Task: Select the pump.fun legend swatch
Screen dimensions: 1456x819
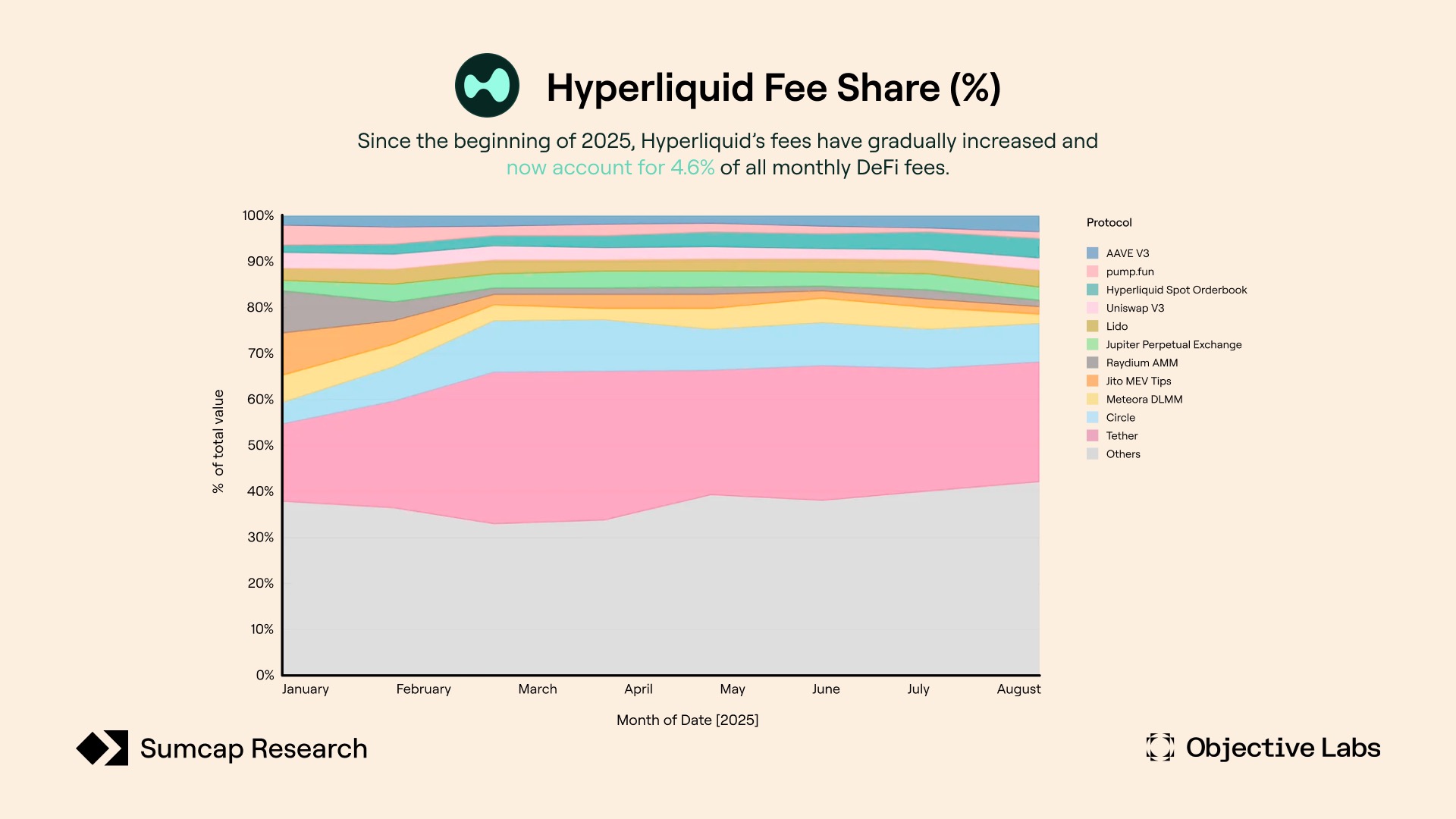Action: point(1092,271)
